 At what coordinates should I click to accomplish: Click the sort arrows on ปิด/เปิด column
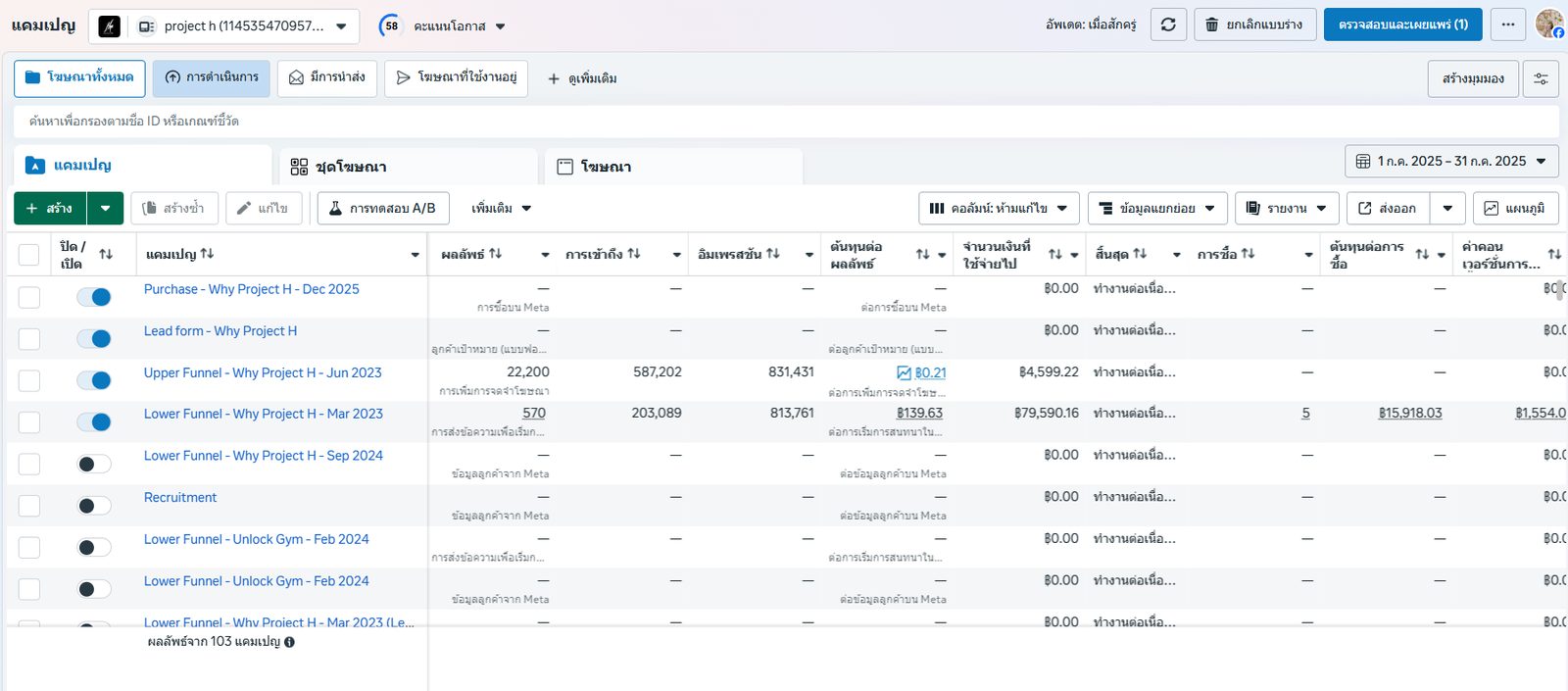(106, 254)
